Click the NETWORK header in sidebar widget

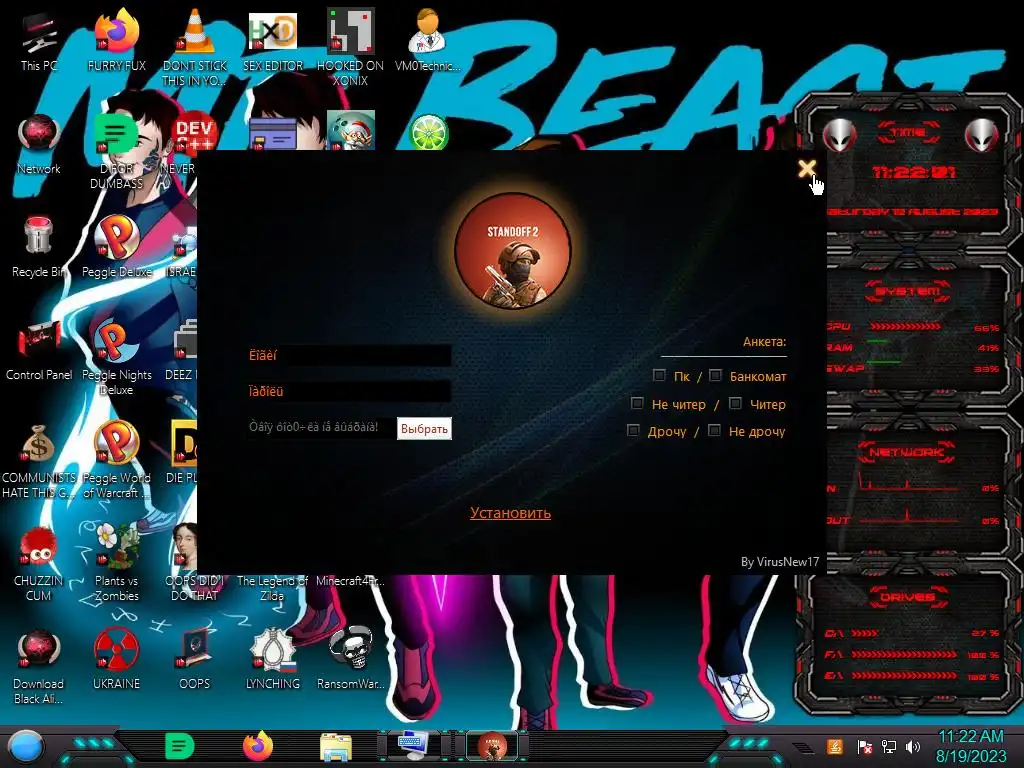906,452
